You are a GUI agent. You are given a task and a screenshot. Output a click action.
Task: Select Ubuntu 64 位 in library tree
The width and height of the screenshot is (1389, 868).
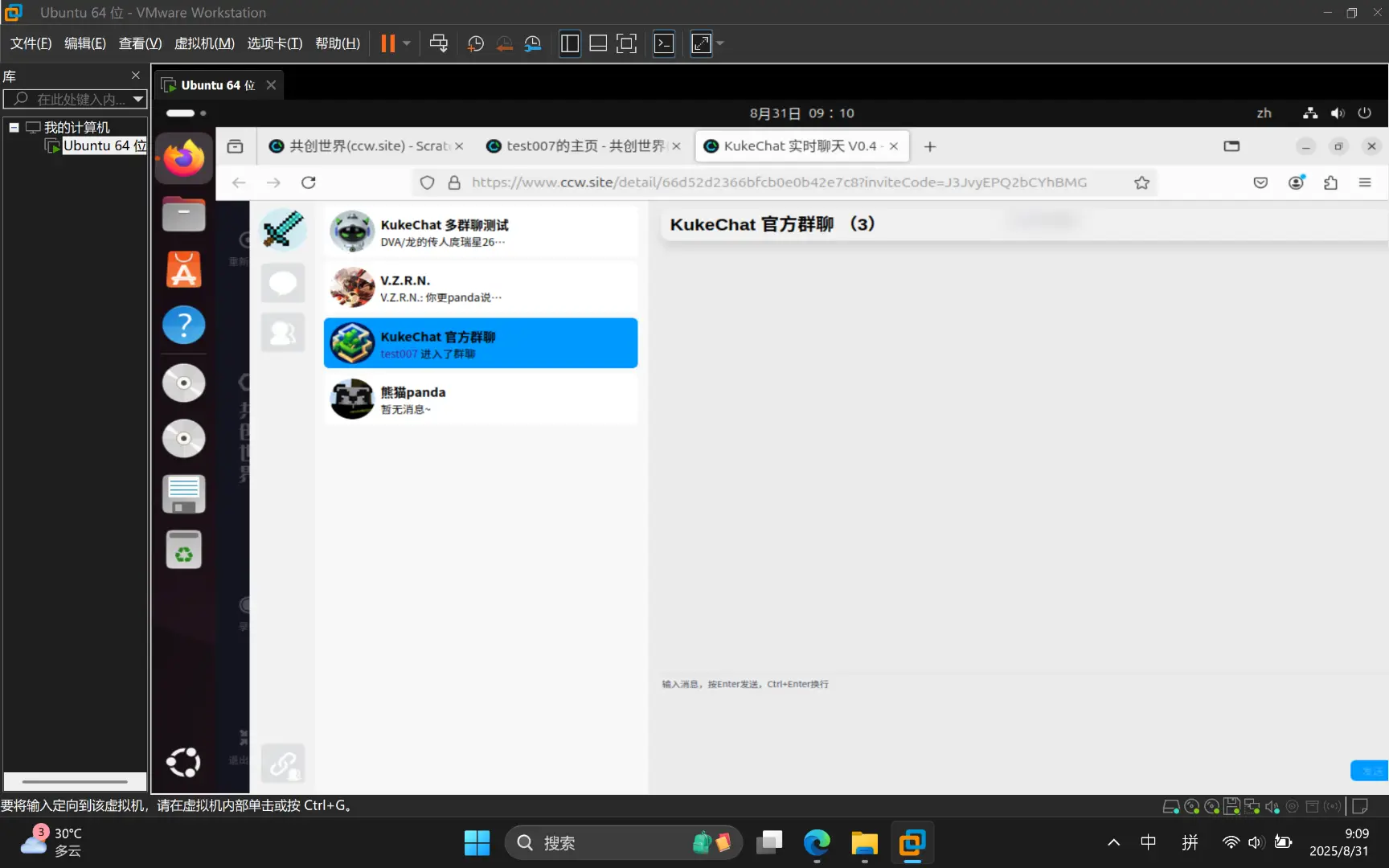104,145
